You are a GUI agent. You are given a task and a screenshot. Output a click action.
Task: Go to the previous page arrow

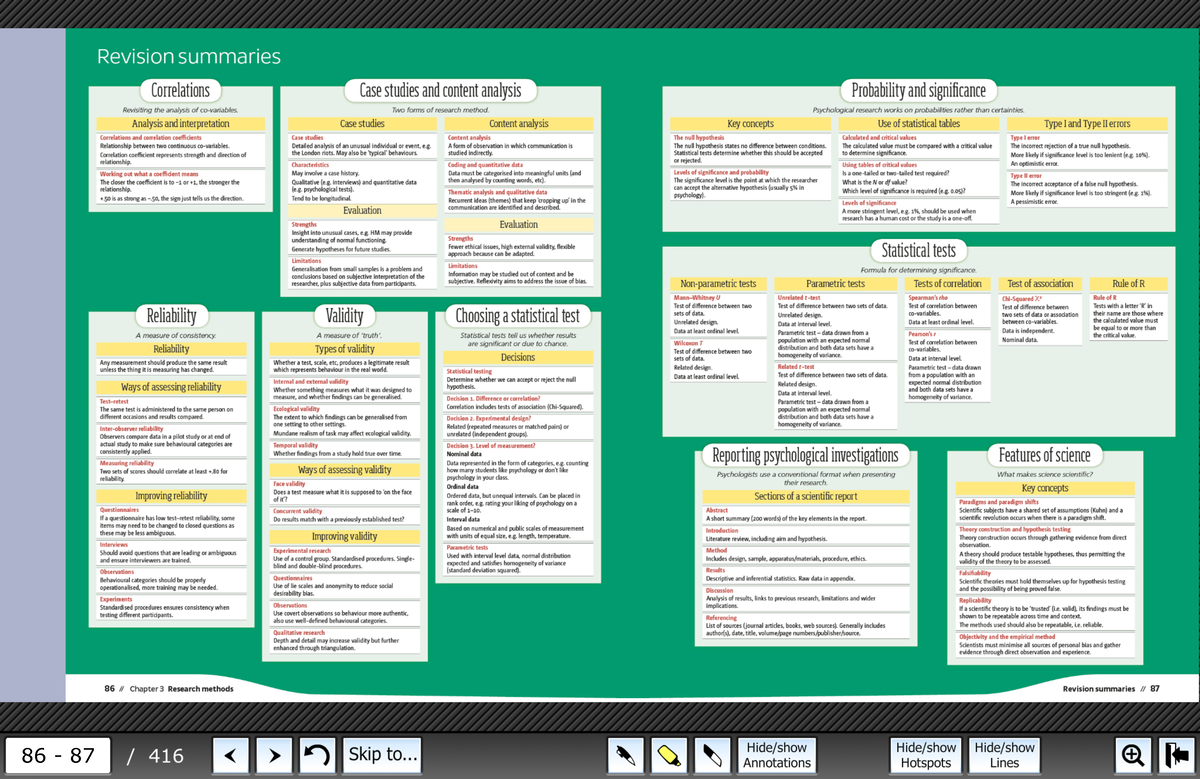coord(233,754)
